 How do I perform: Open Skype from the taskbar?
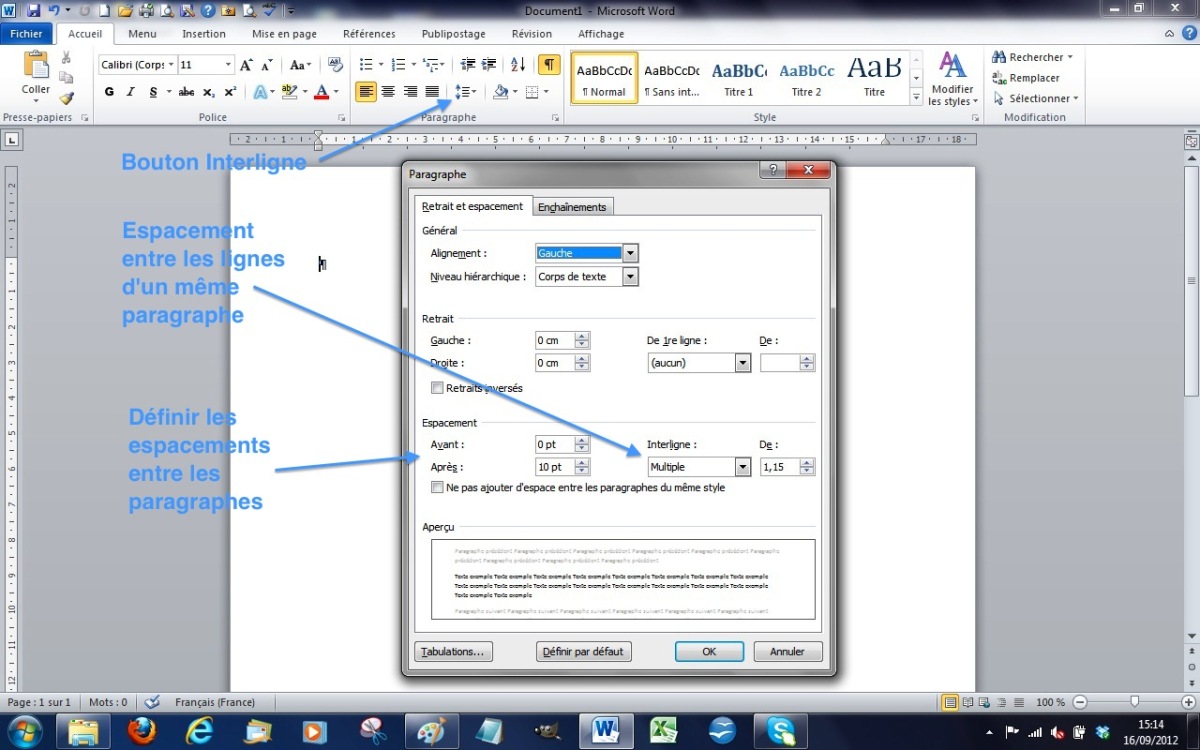click(781, 731)
